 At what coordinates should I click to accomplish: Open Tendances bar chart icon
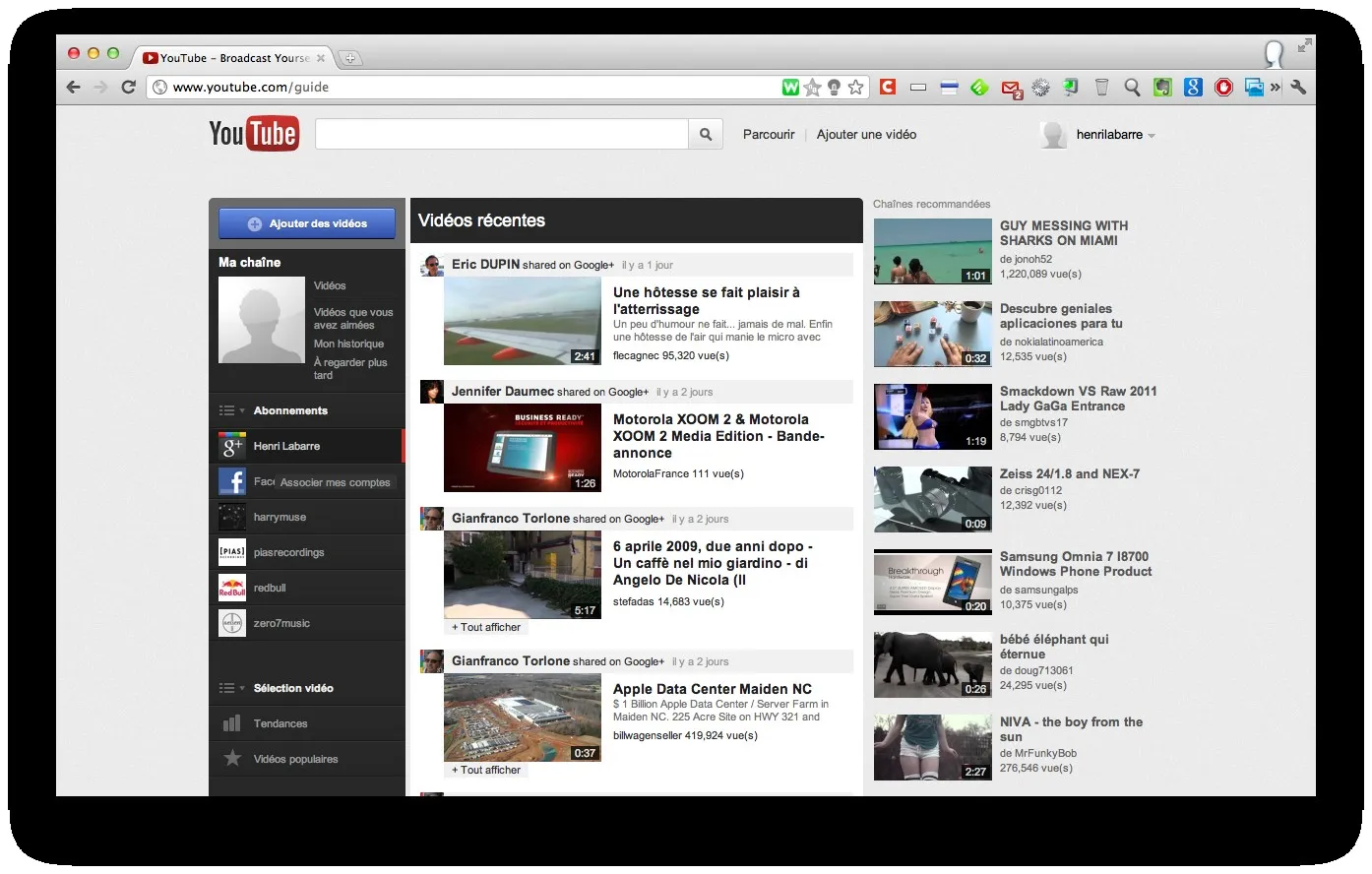coord(231,723)
